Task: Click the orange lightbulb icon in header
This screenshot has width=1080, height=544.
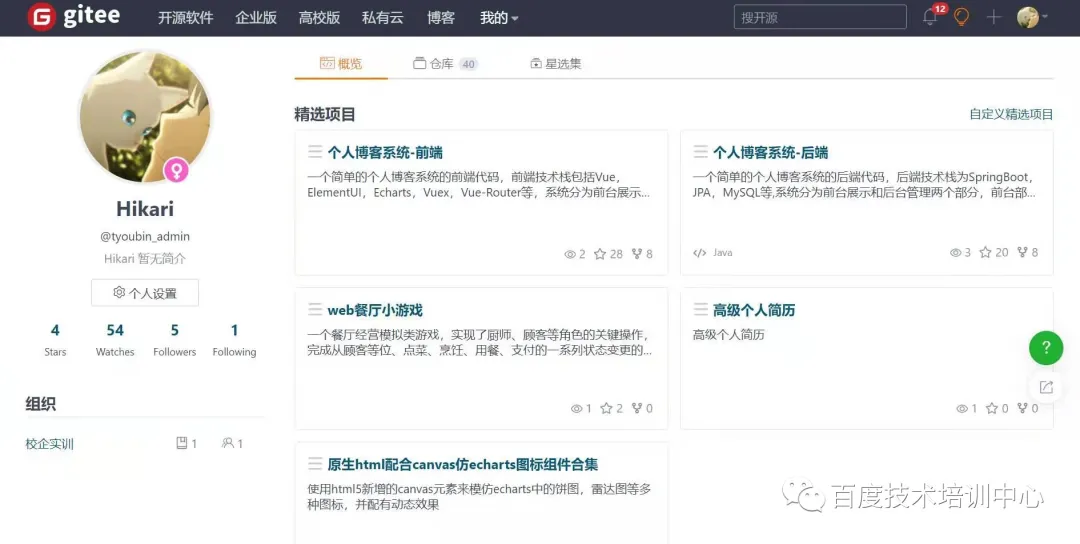Action: (x=962, y=17)
